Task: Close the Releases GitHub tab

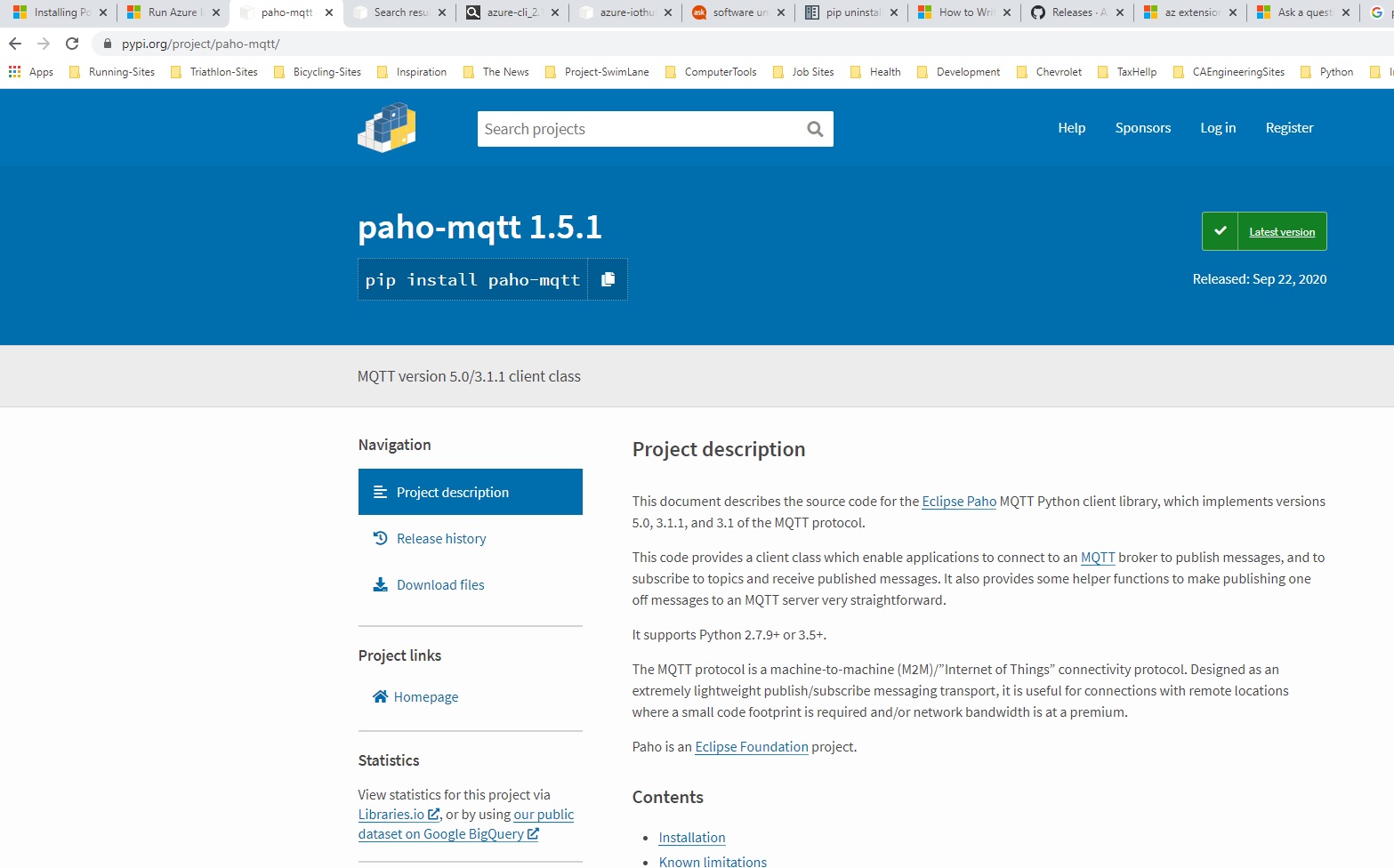Action: click(x=1120, y=12)
